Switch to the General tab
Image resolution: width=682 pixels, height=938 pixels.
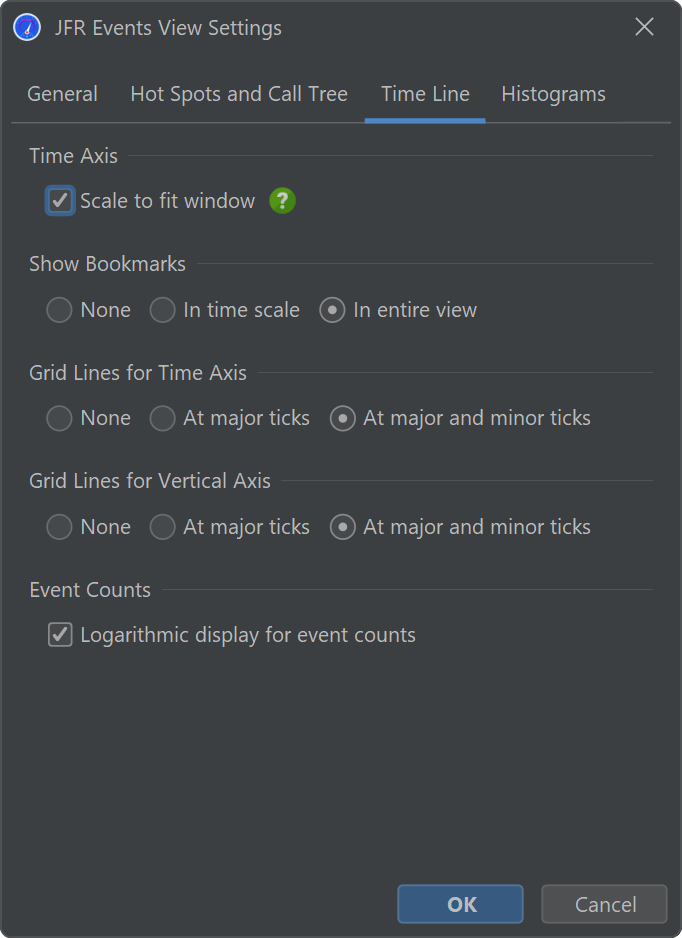click(62, 94)
